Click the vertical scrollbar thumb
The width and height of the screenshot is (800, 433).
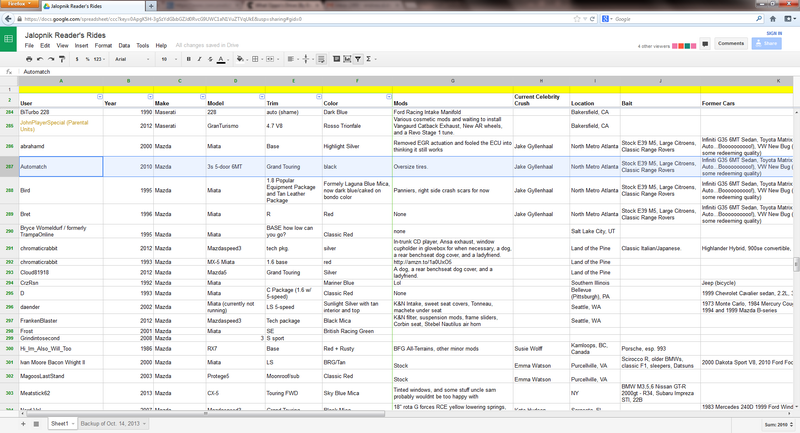click(x=796, y=264)
